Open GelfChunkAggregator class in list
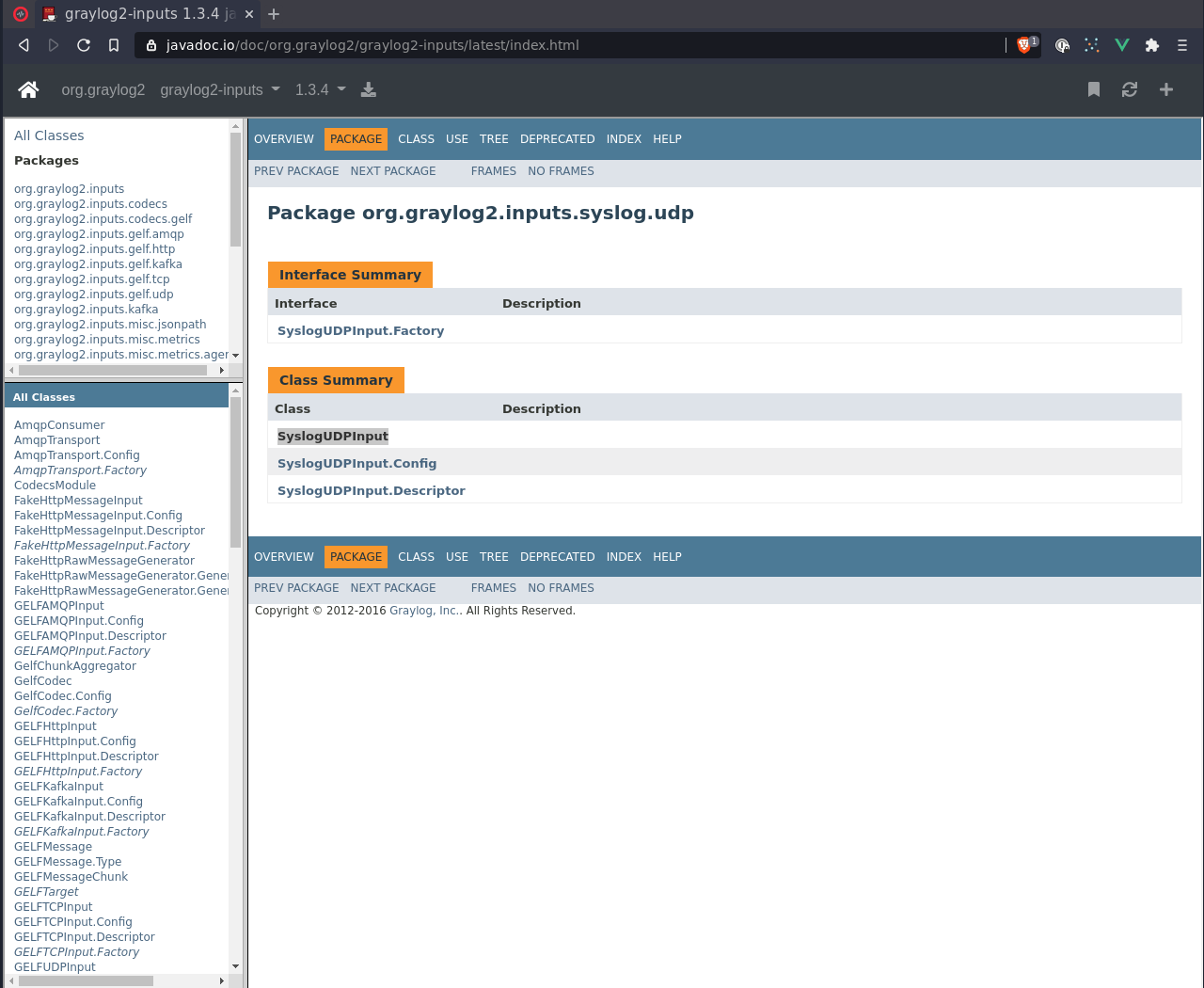 pyautogui.click(x=75, y=666)
